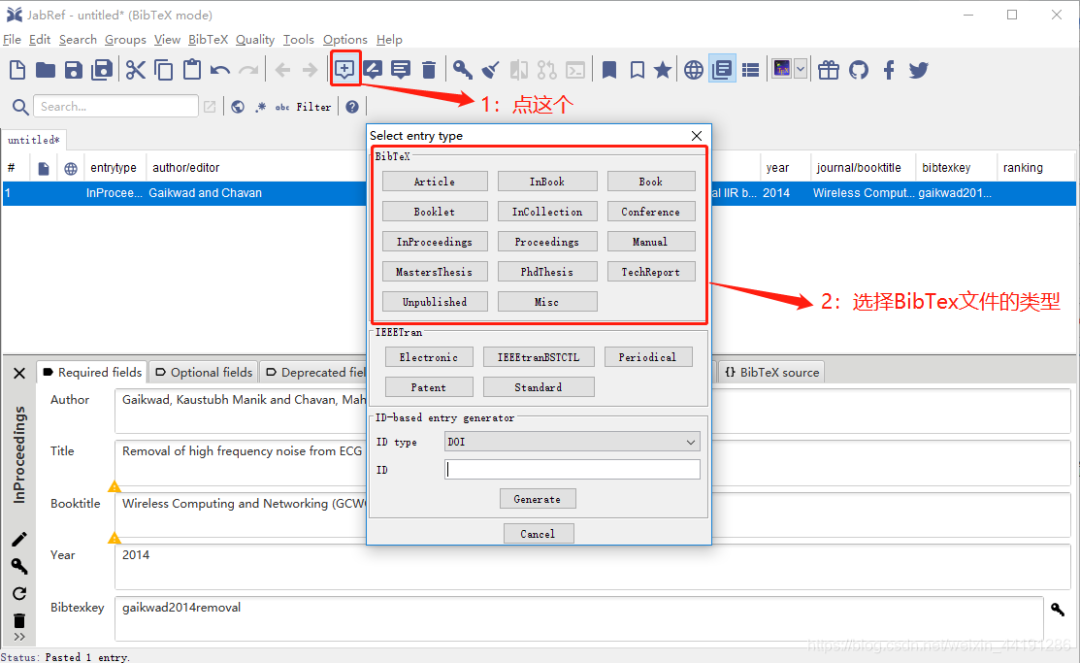Select the Required fields tab

(92, 372)
